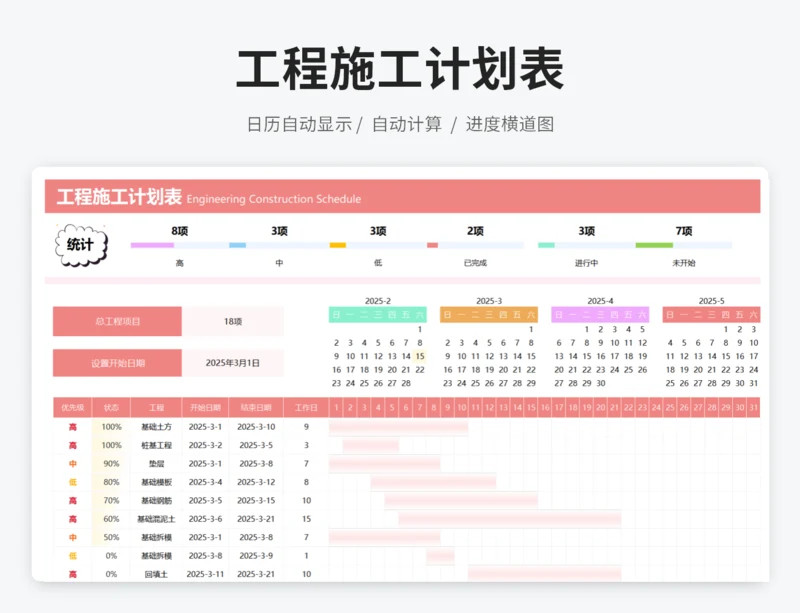The height and width of the screenshot is (613, 800).
Task: Select the blue 中 priority progress bar
Action: [238, 246]
